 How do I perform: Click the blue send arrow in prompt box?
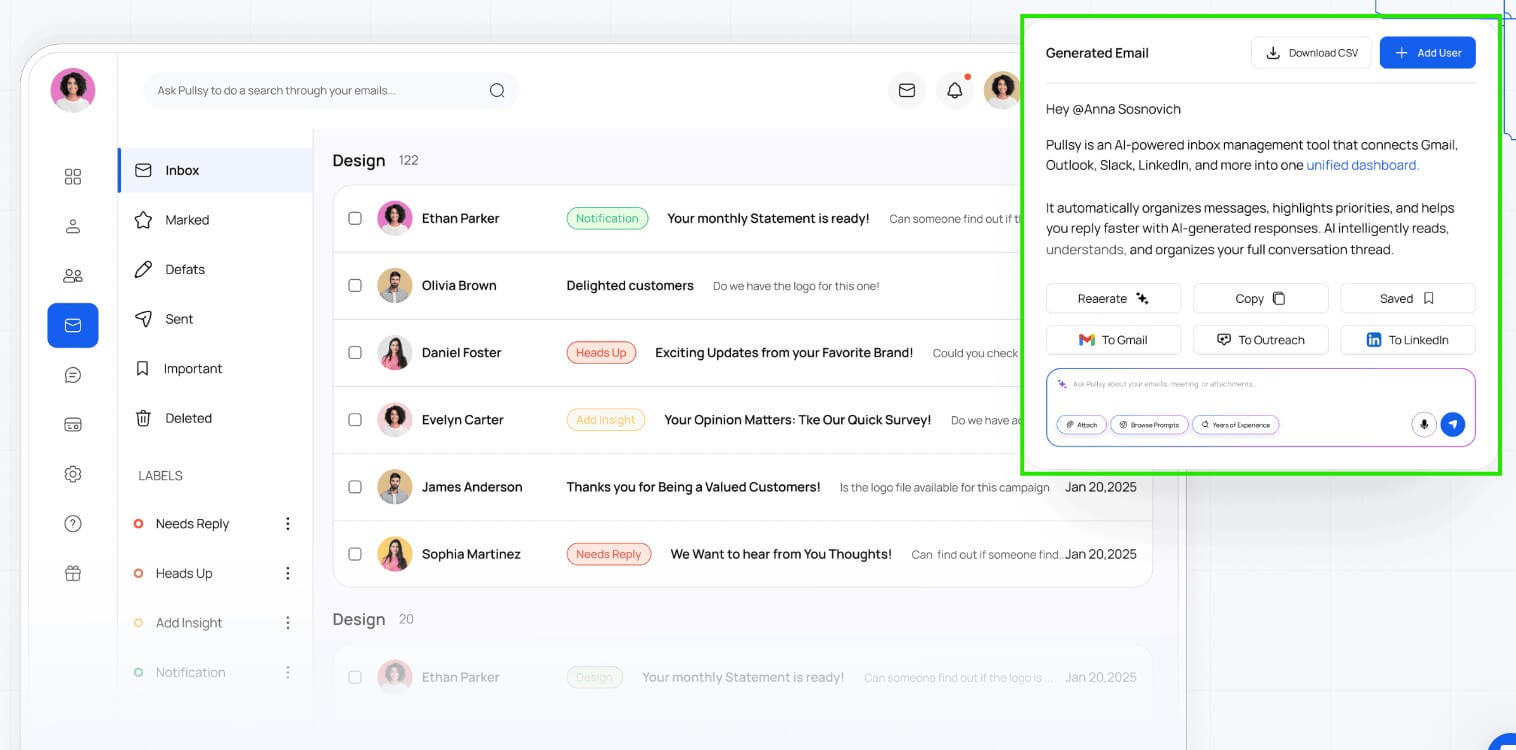[x=1453, y=424]
